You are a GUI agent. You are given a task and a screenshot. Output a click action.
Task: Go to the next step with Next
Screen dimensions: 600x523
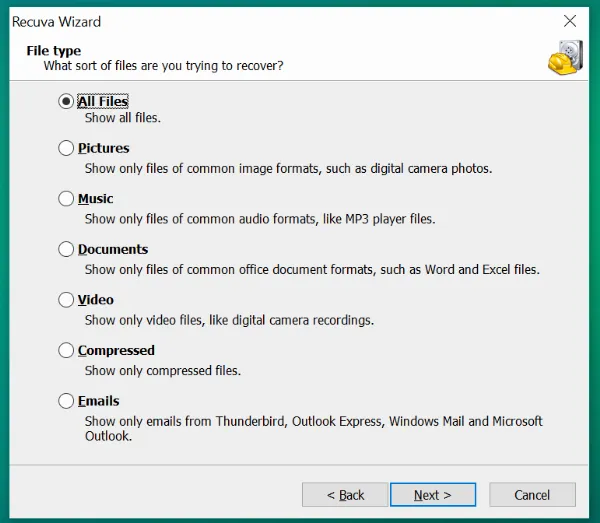tap(432, 495)
